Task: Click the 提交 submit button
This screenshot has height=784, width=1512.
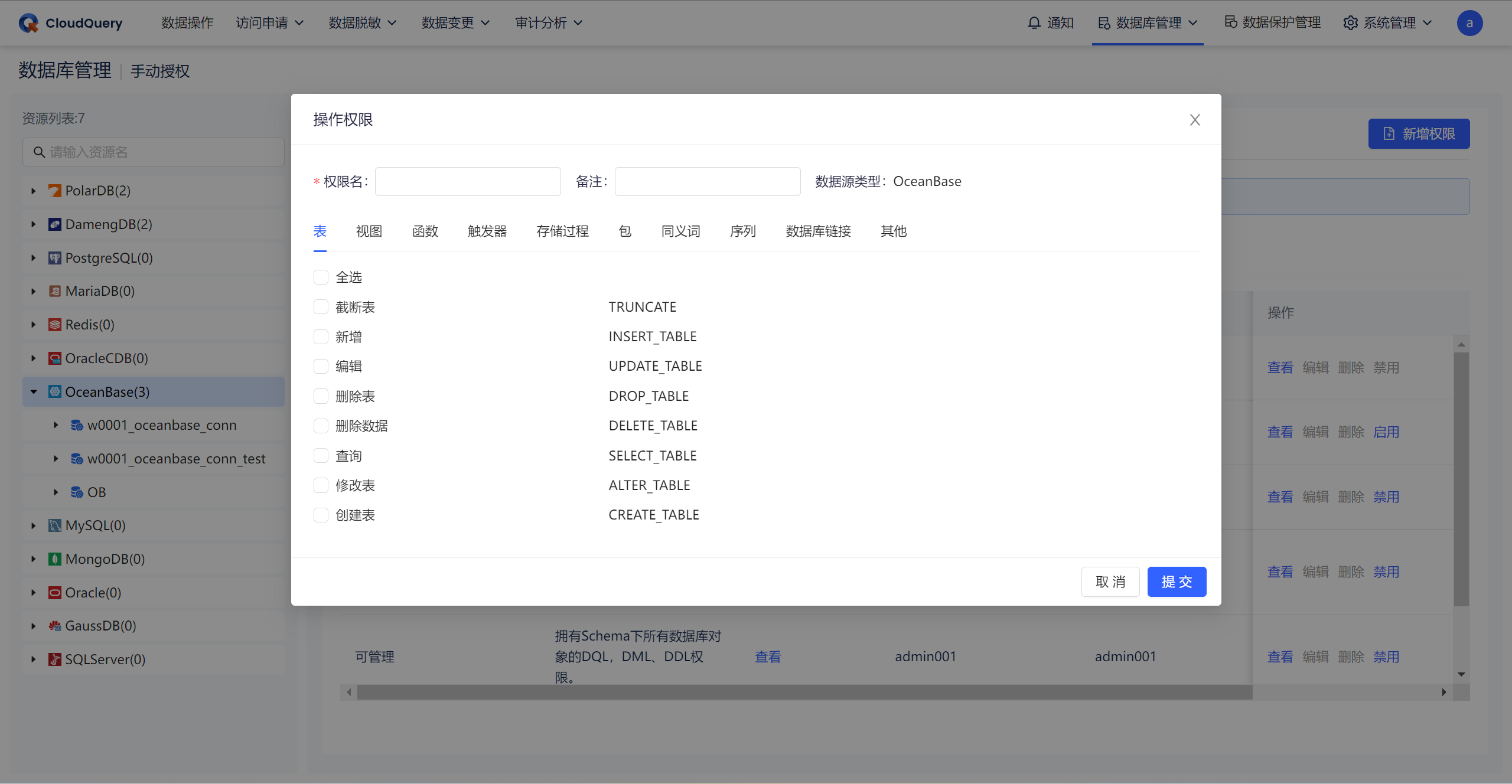Action: 1176,582
